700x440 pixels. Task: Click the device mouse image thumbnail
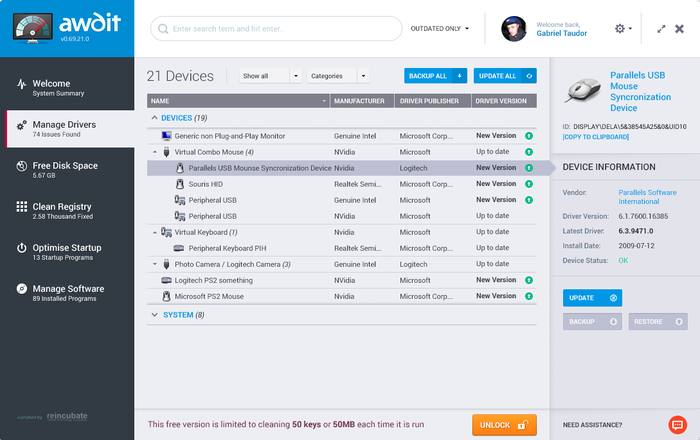pos(583,90)
